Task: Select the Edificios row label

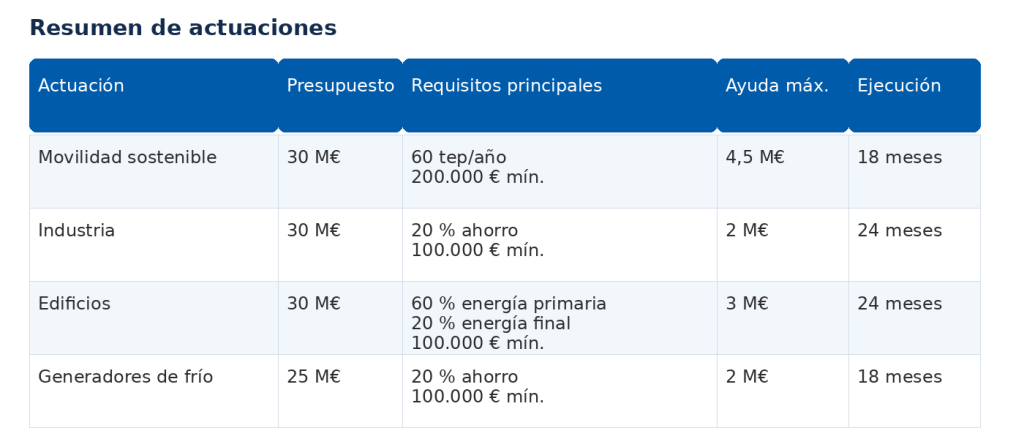Action: pos(74,304)
